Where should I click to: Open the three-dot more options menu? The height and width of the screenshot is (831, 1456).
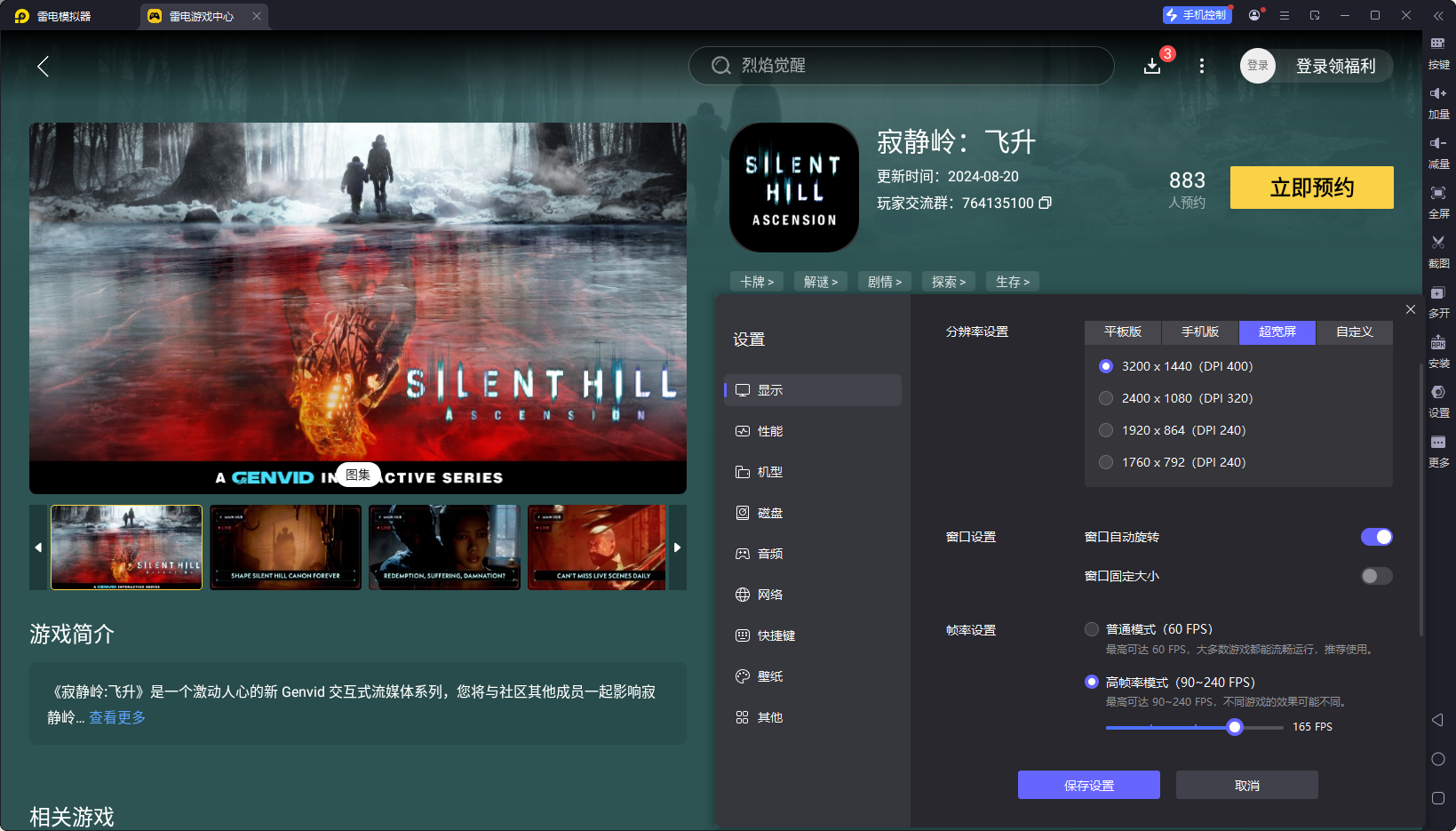point(1202,66)
